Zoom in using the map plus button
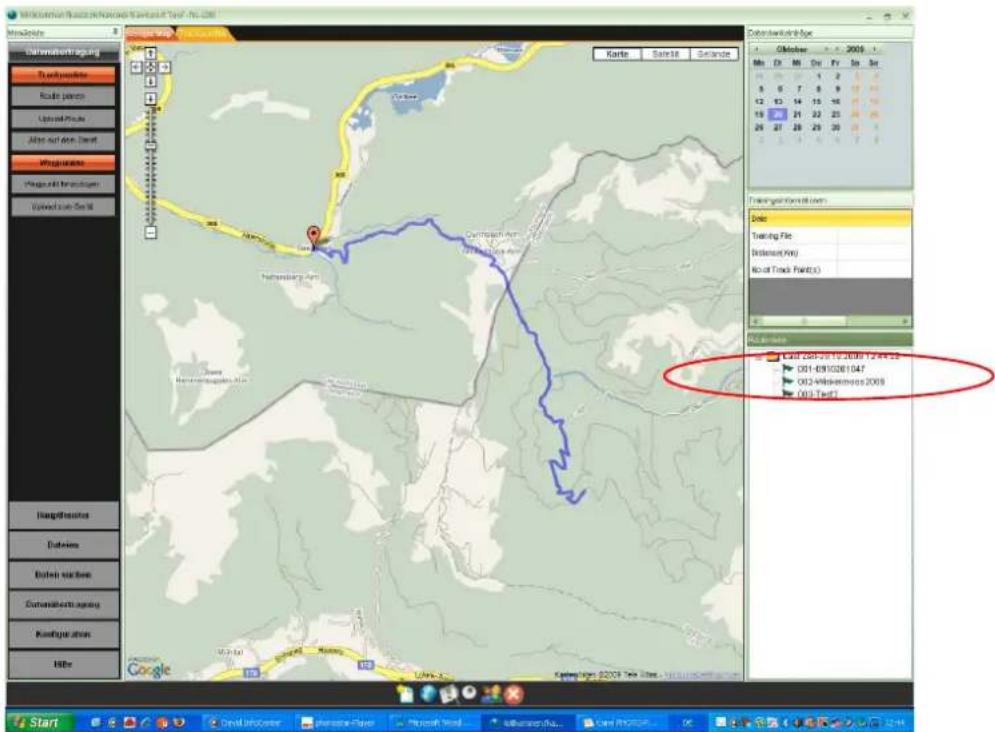Viewport: 995px width, 732px height. pyautogui.click(x=150, y=98)
